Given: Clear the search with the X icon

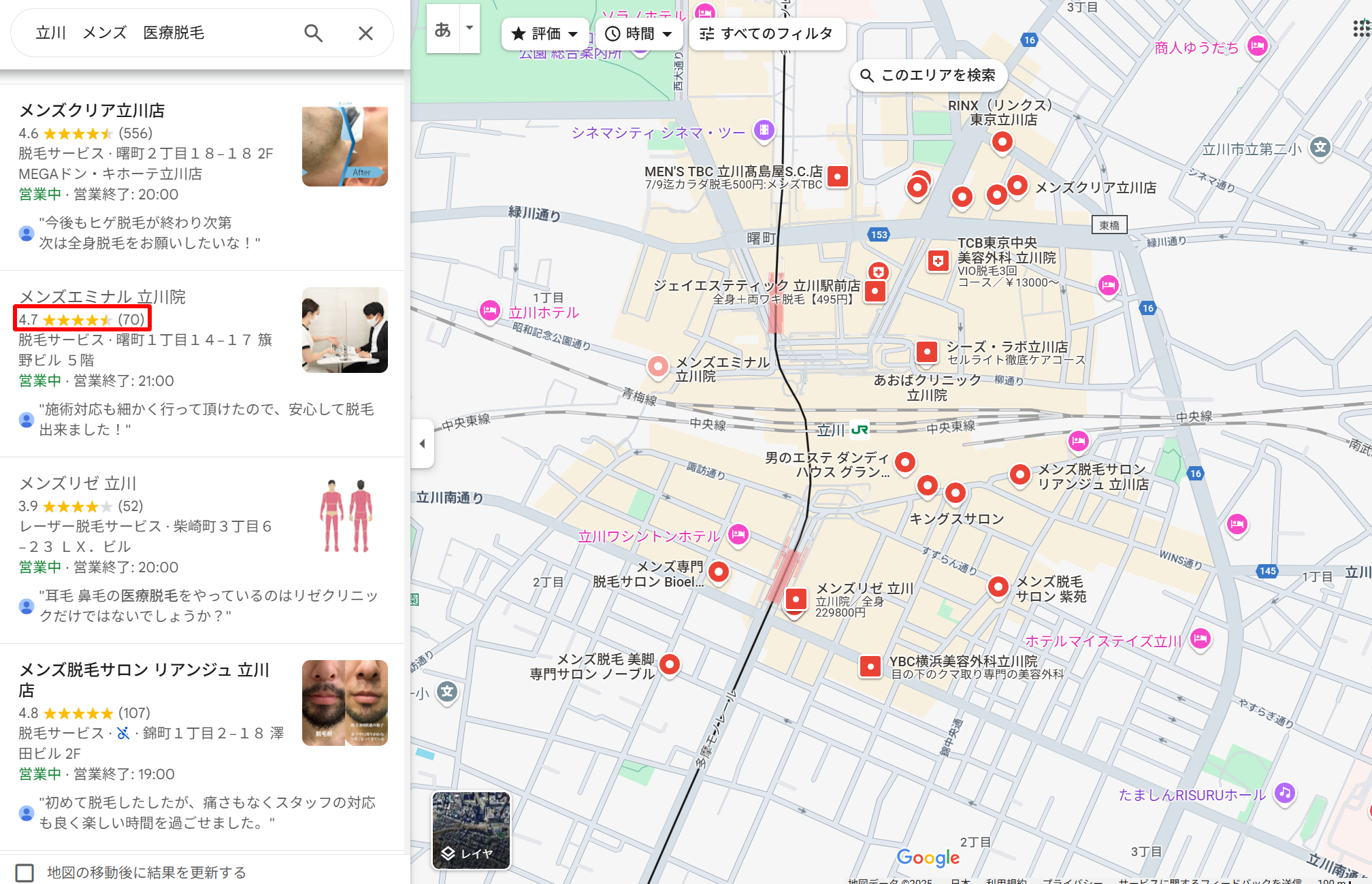Looking at the screenshot, I should point(365,33).
